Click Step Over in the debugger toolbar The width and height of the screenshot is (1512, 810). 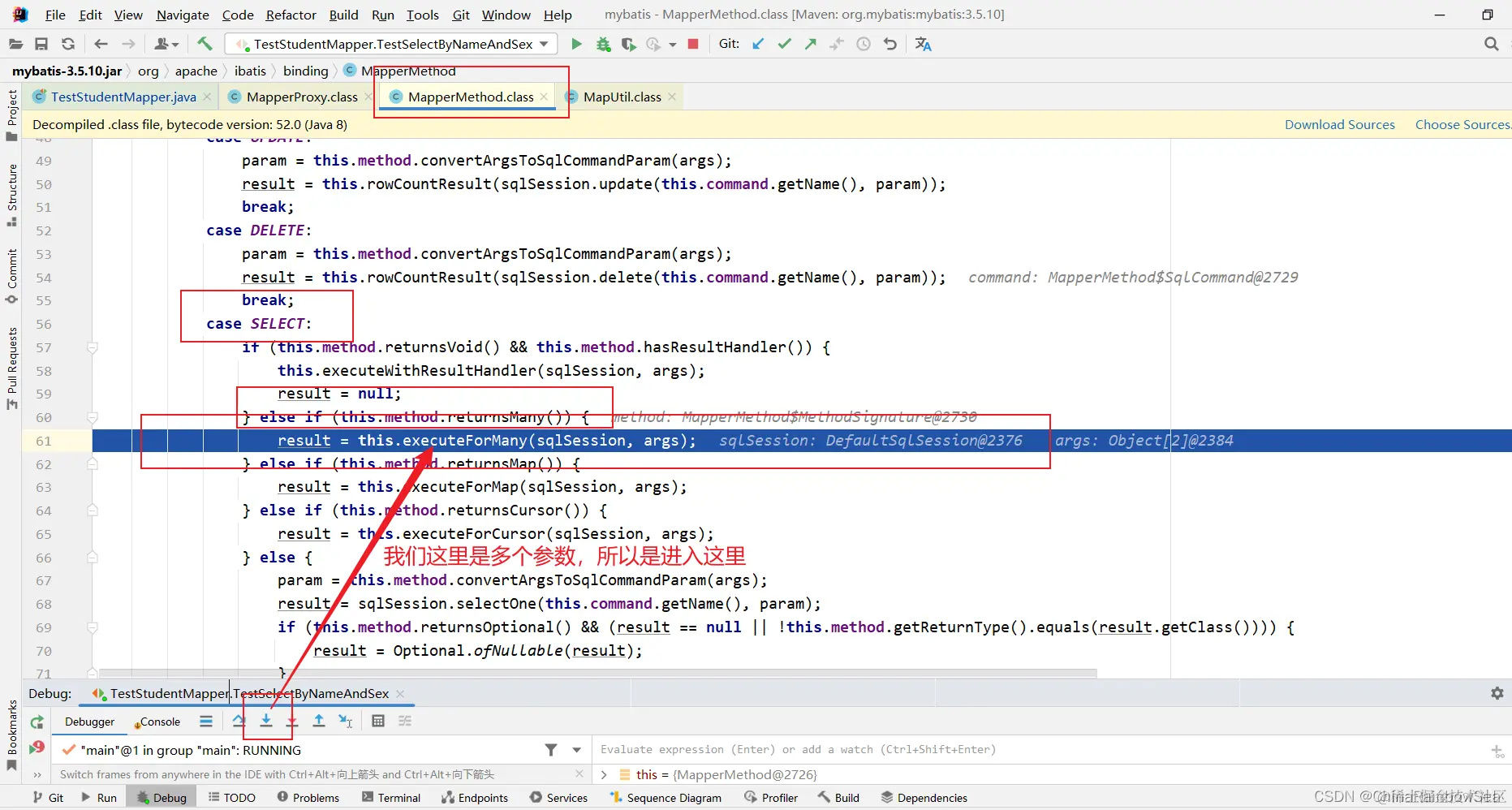coord(239,721)
